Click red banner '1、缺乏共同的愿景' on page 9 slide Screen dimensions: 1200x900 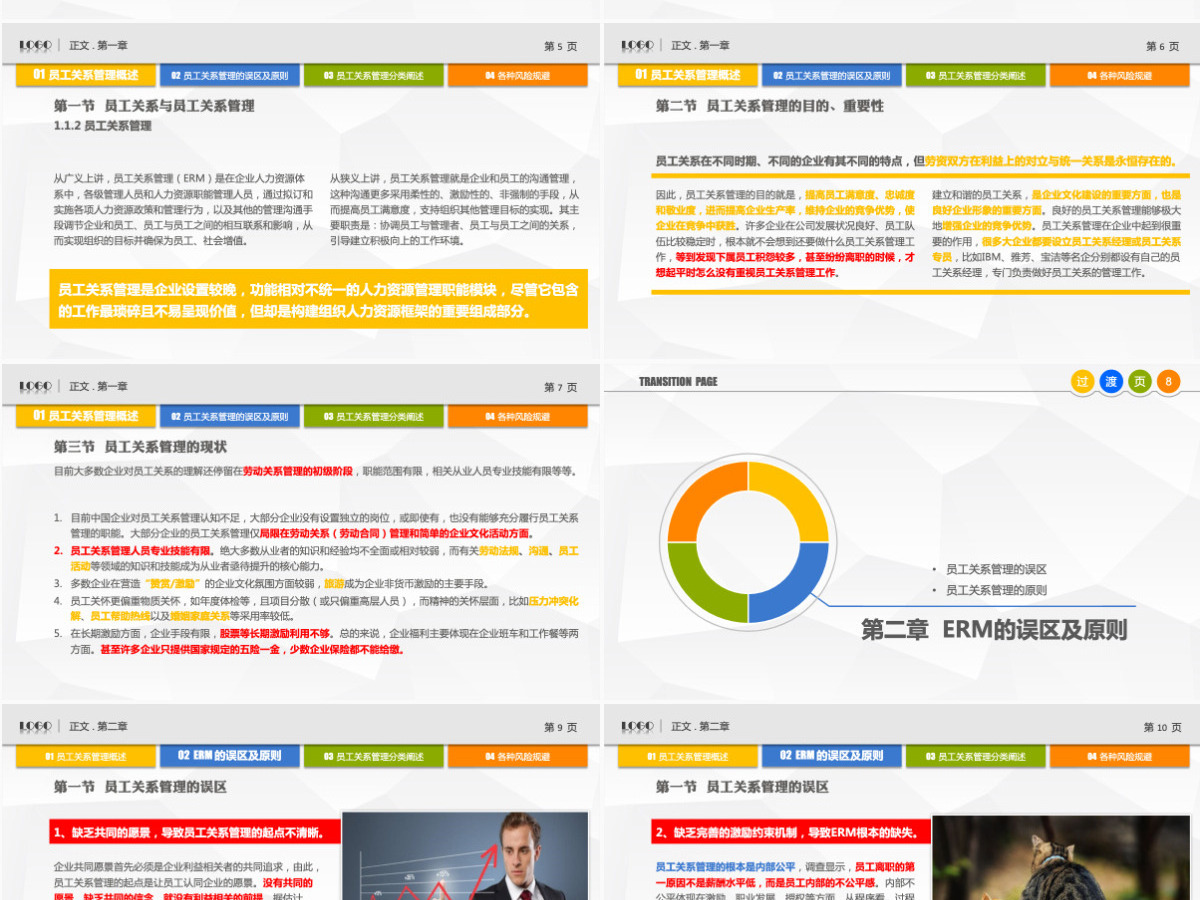point(193,831)
